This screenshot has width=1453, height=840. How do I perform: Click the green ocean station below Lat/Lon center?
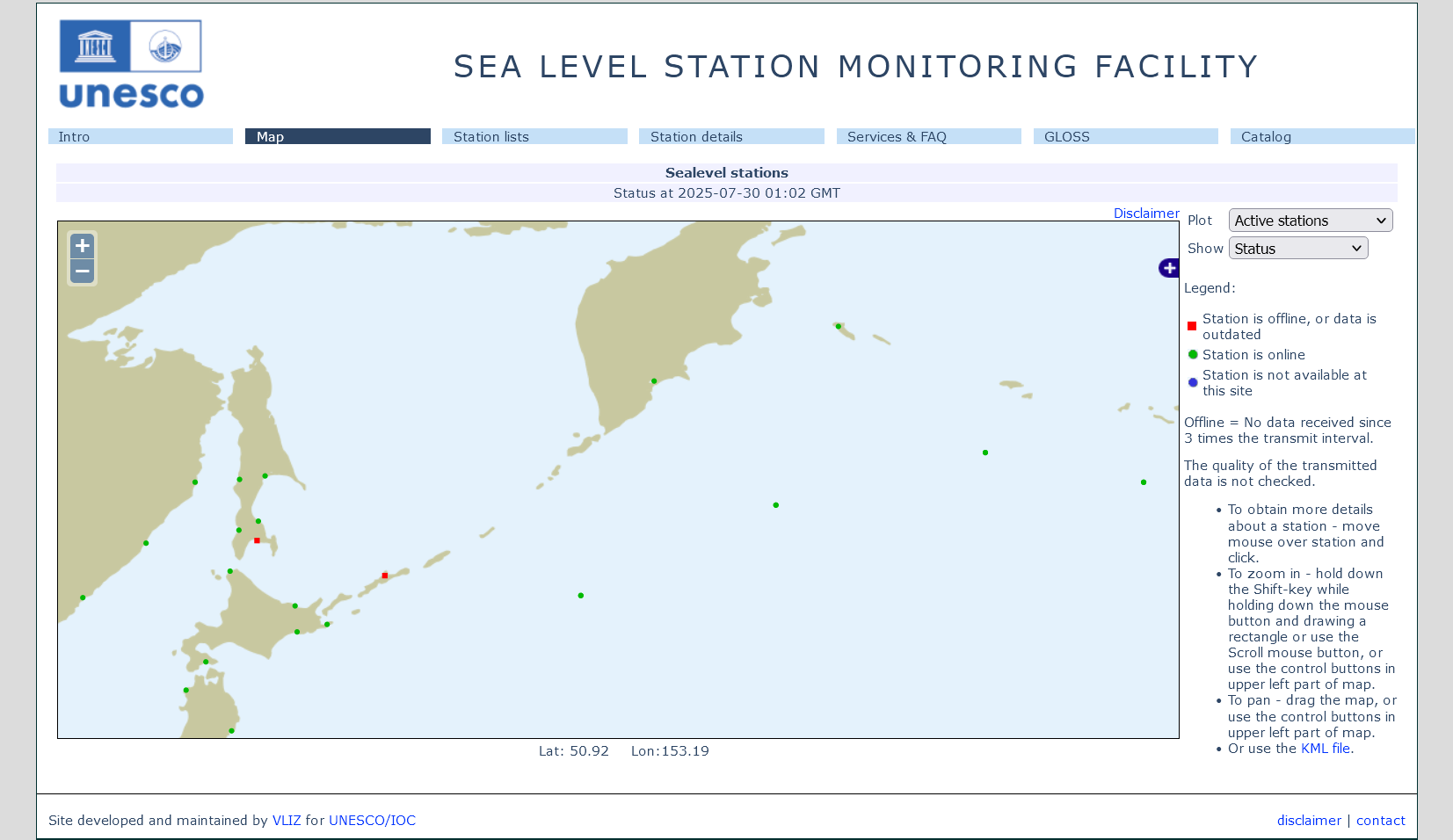(x=581, y=596)
